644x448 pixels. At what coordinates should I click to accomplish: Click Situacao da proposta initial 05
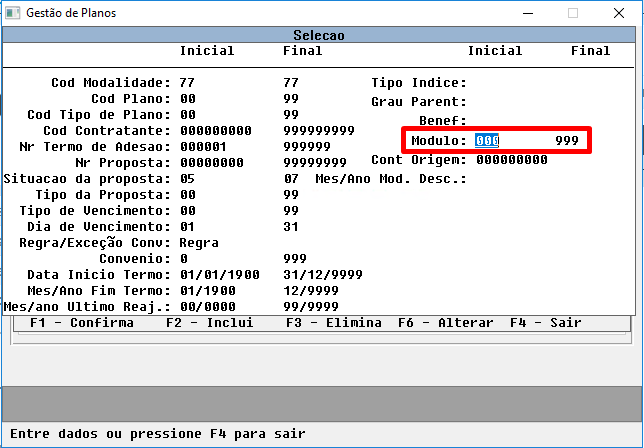coord(187,179)
